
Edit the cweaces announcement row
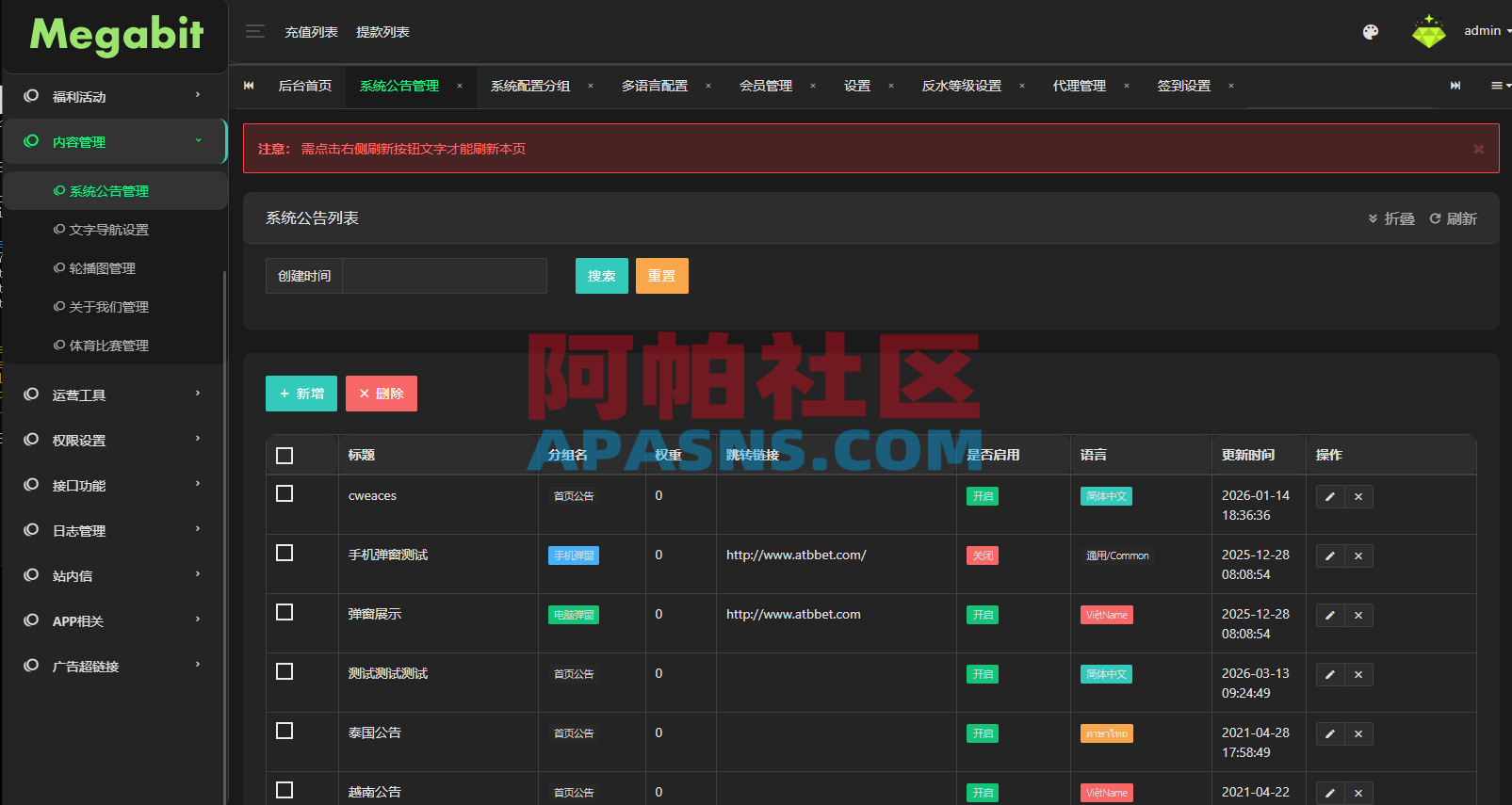click(1330, 497)
